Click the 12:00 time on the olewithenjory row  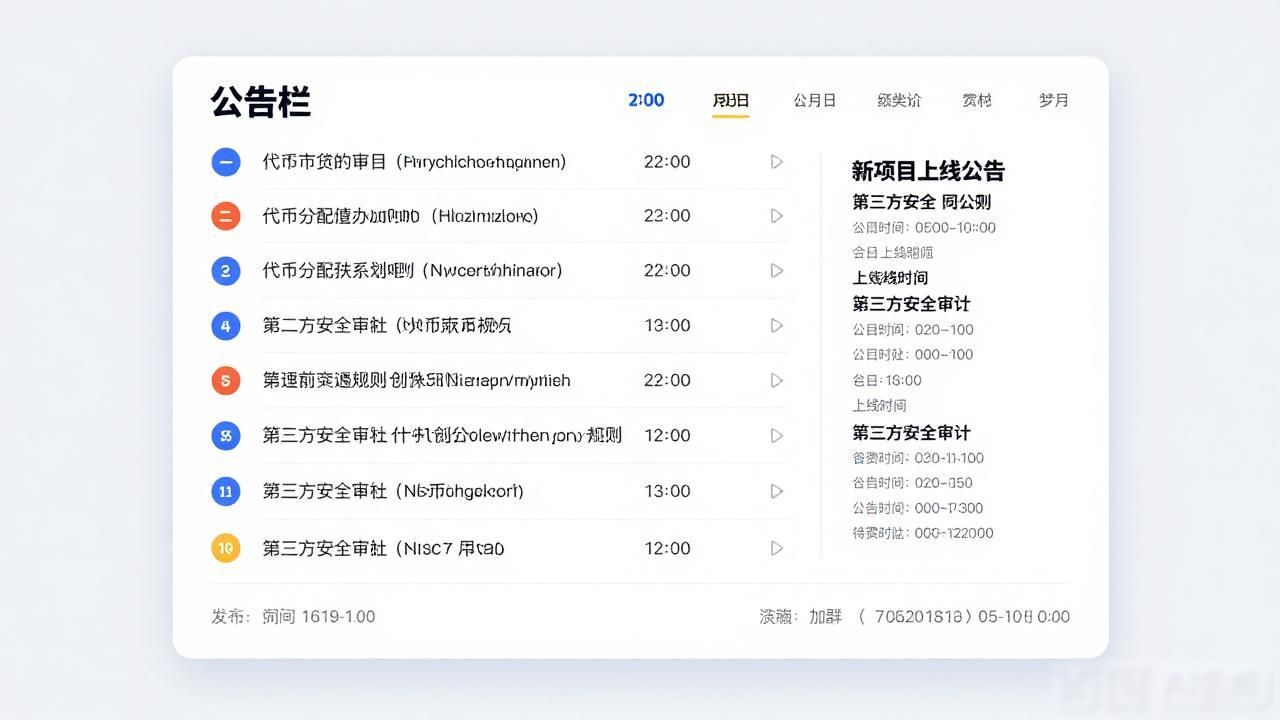[x=667, y=436]
